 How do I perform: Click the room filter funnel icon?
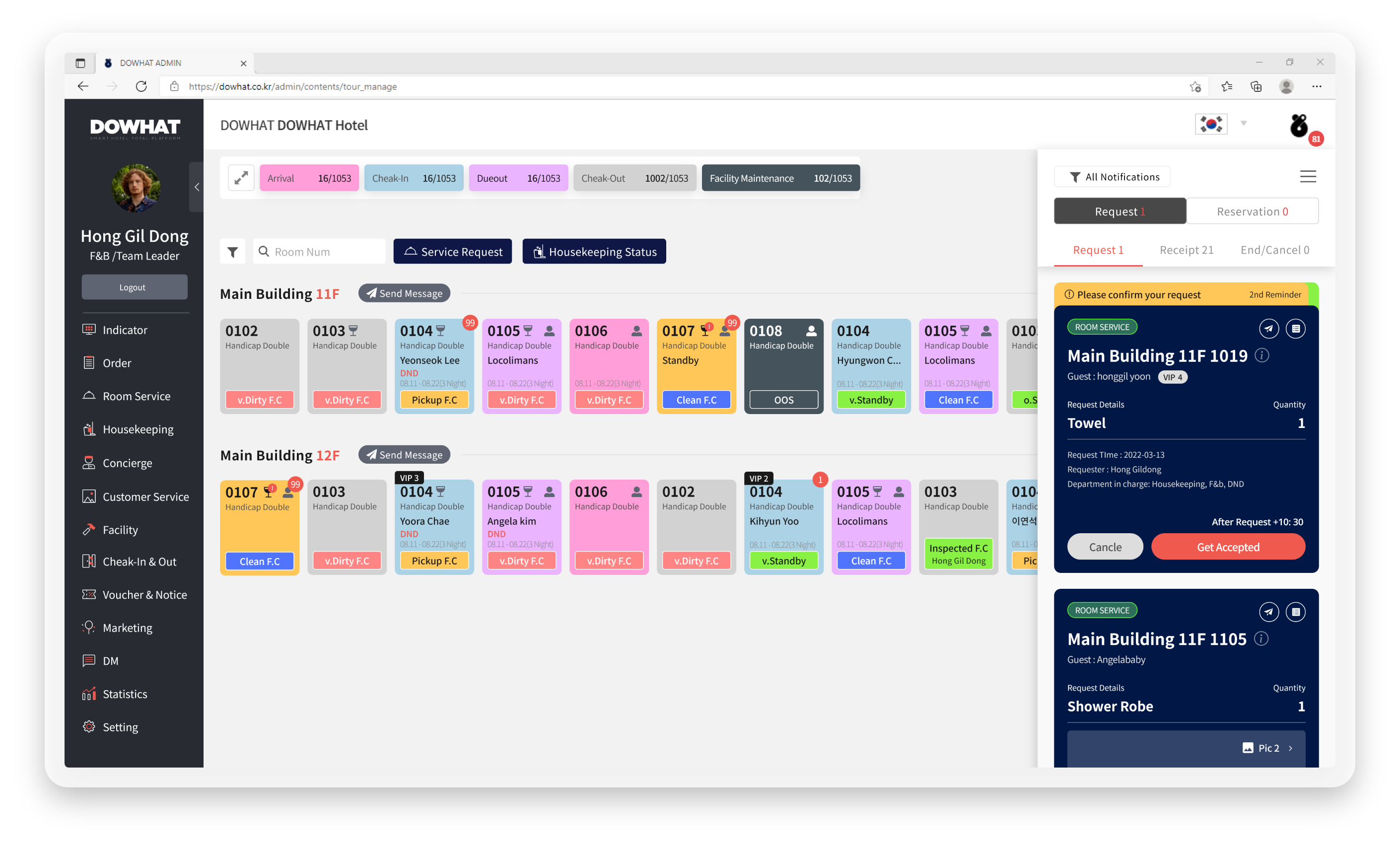click(232, 252)
